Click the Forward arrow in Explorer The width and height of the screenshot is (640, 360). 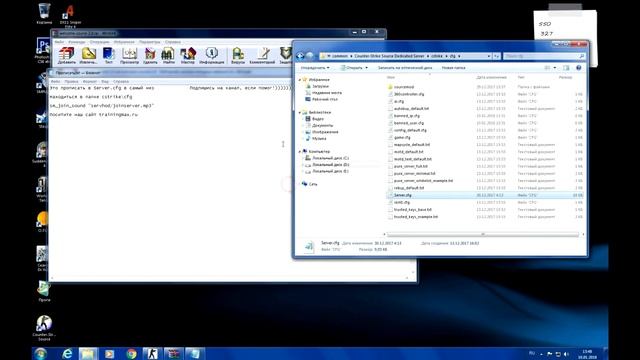[310, 56]
